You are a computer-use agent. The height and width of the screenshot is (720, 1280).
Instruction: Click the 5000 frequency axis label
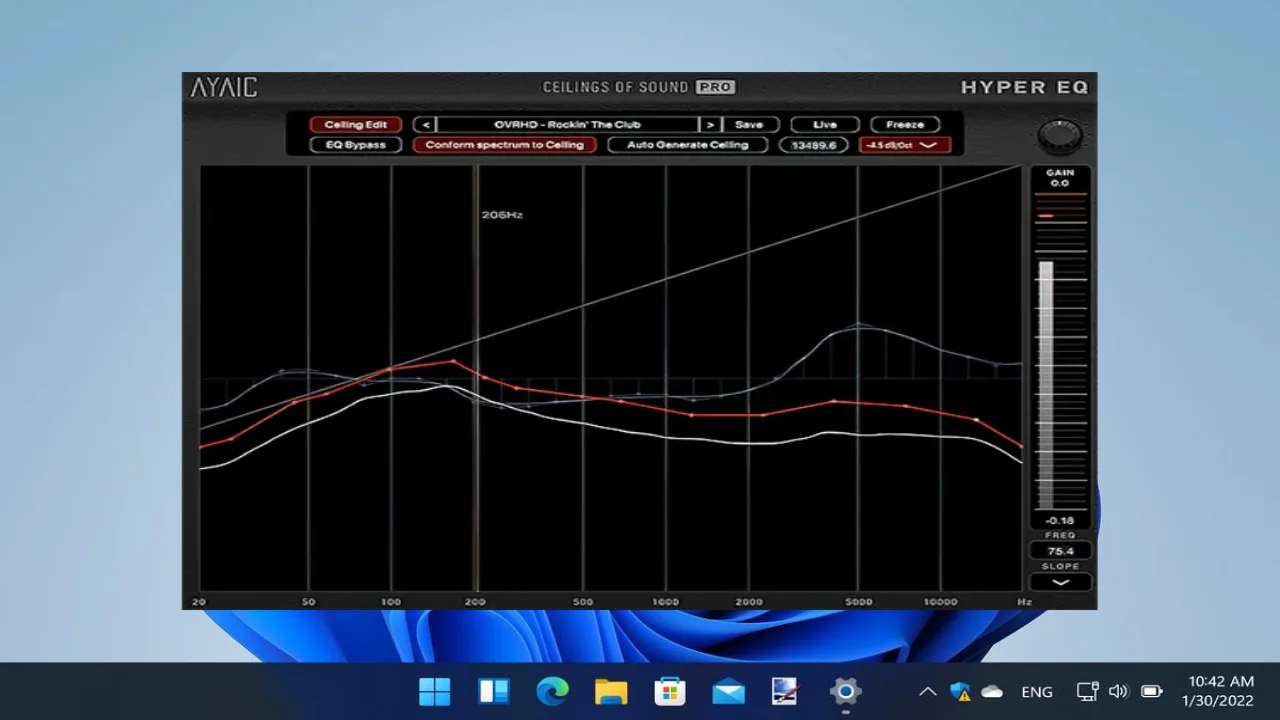858,602
